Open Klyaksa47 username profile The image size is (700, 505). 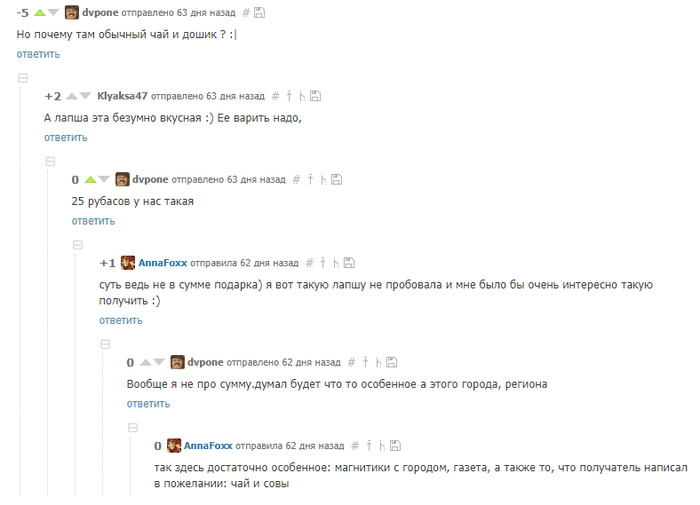[122, 96]
